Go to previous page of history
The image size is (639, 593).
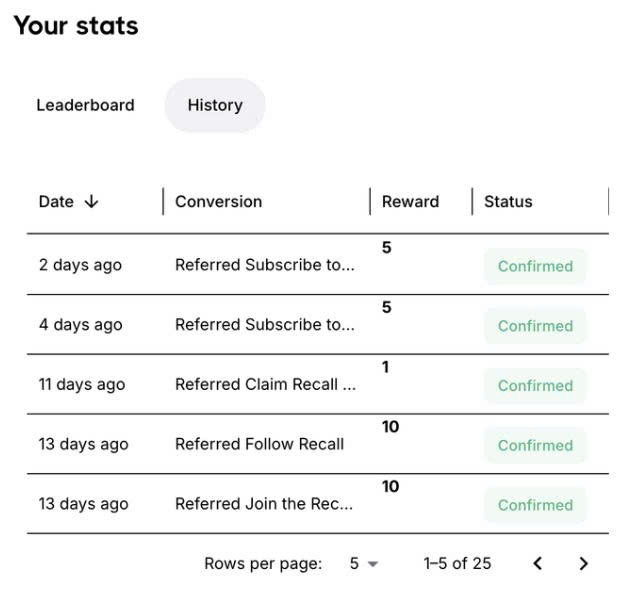tap(538, 563)
